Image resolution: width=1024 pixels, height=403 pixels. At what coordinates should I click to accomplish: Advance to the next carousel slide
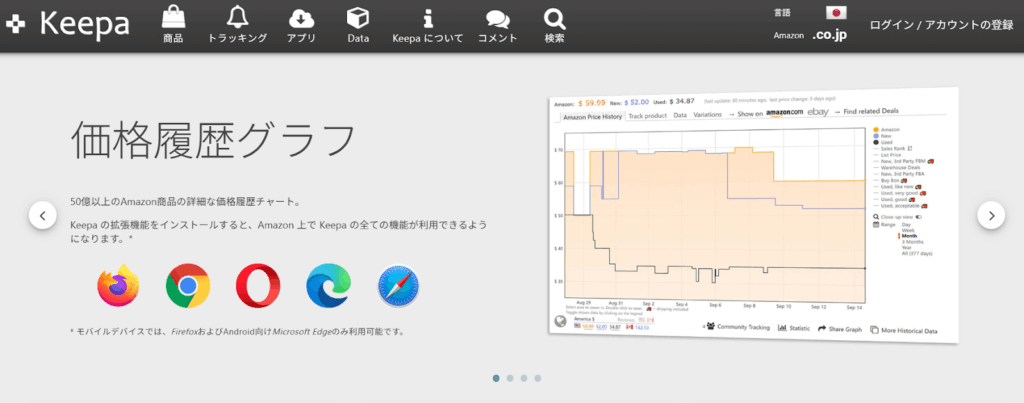pyautogui.click(x=991, y=215)
